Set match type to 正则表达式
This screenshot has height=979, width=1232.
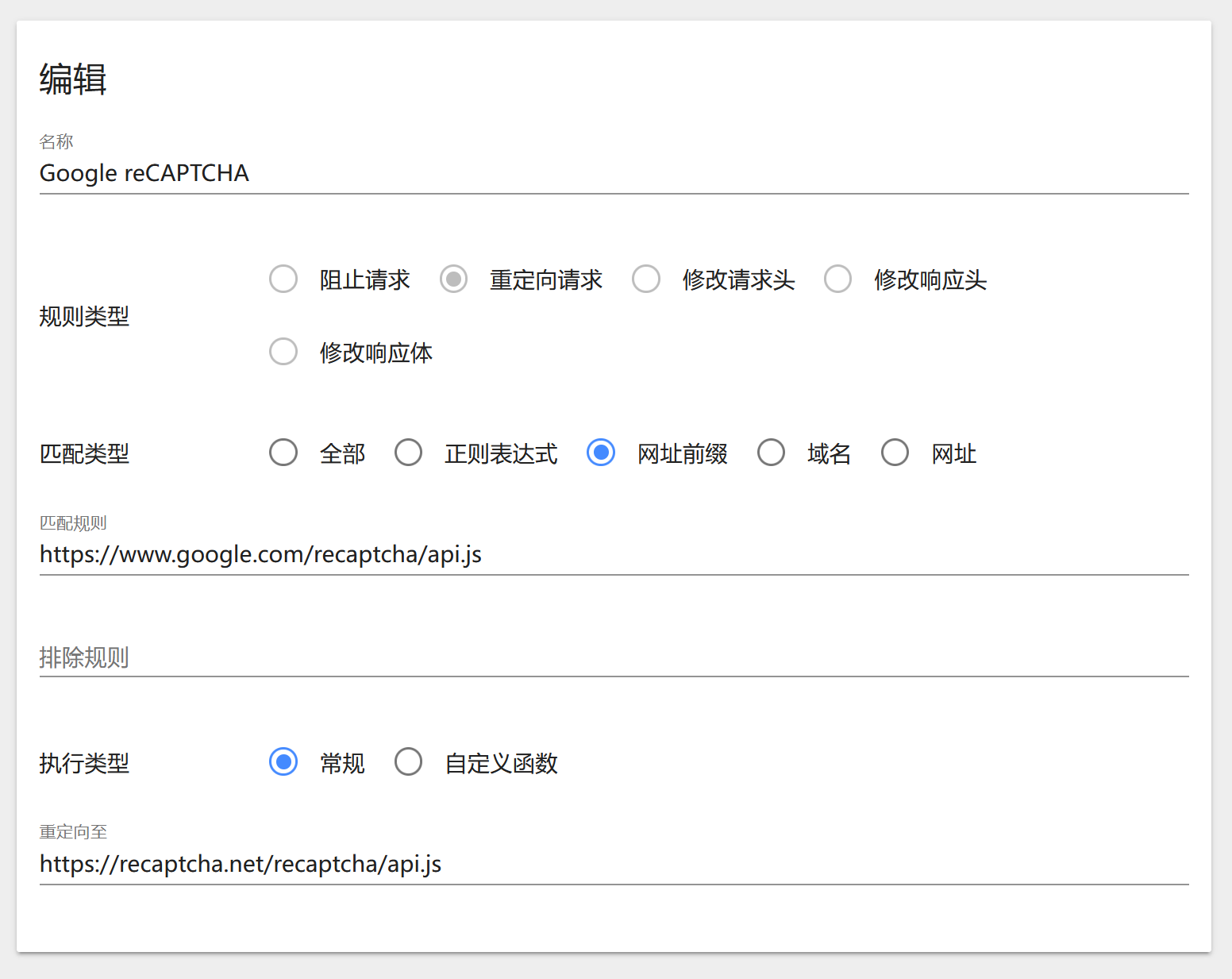coord(409,453)
